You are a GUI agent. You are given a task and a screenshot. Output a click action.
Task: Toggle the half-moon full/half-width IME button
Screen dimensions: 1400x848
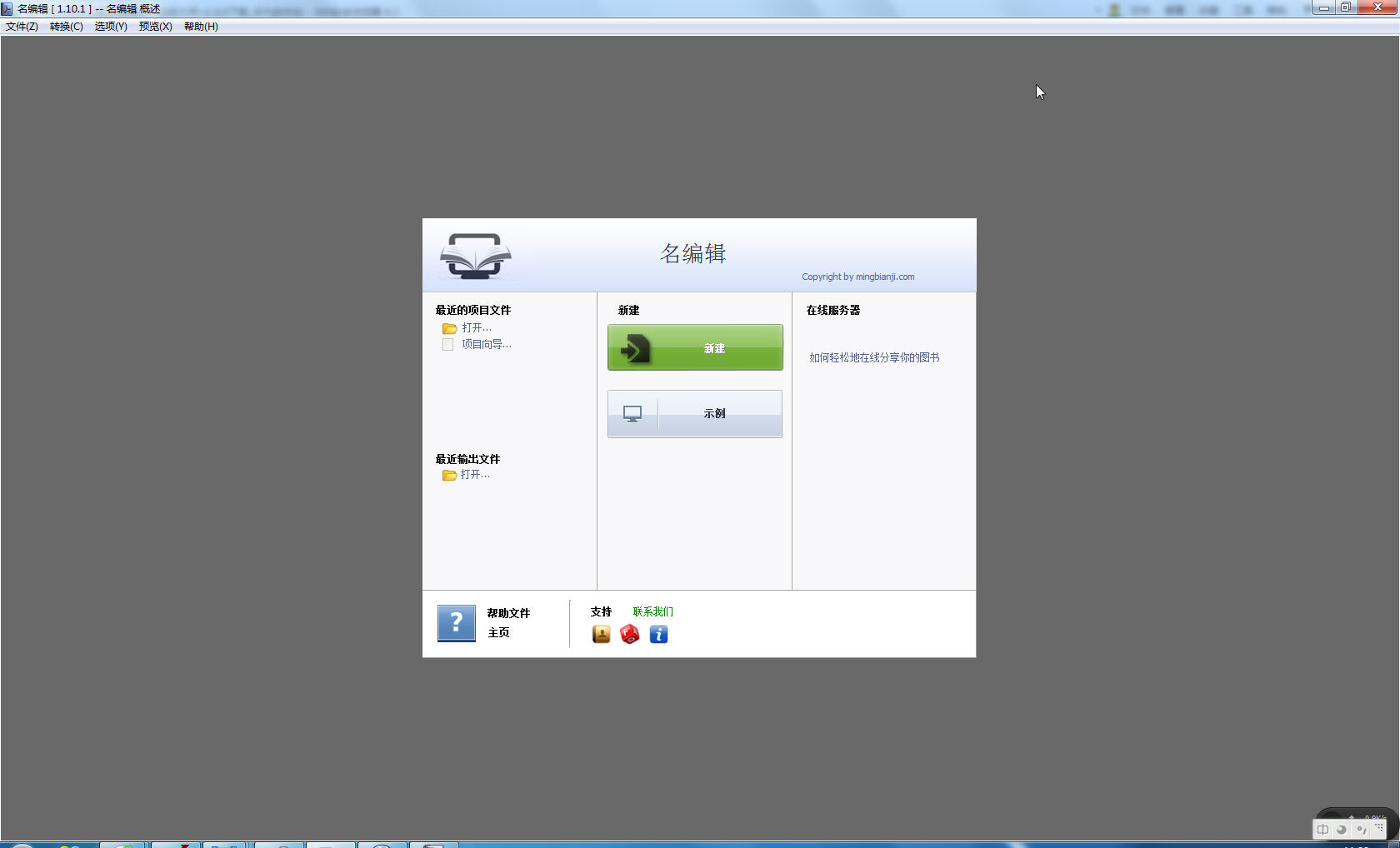1342,830
